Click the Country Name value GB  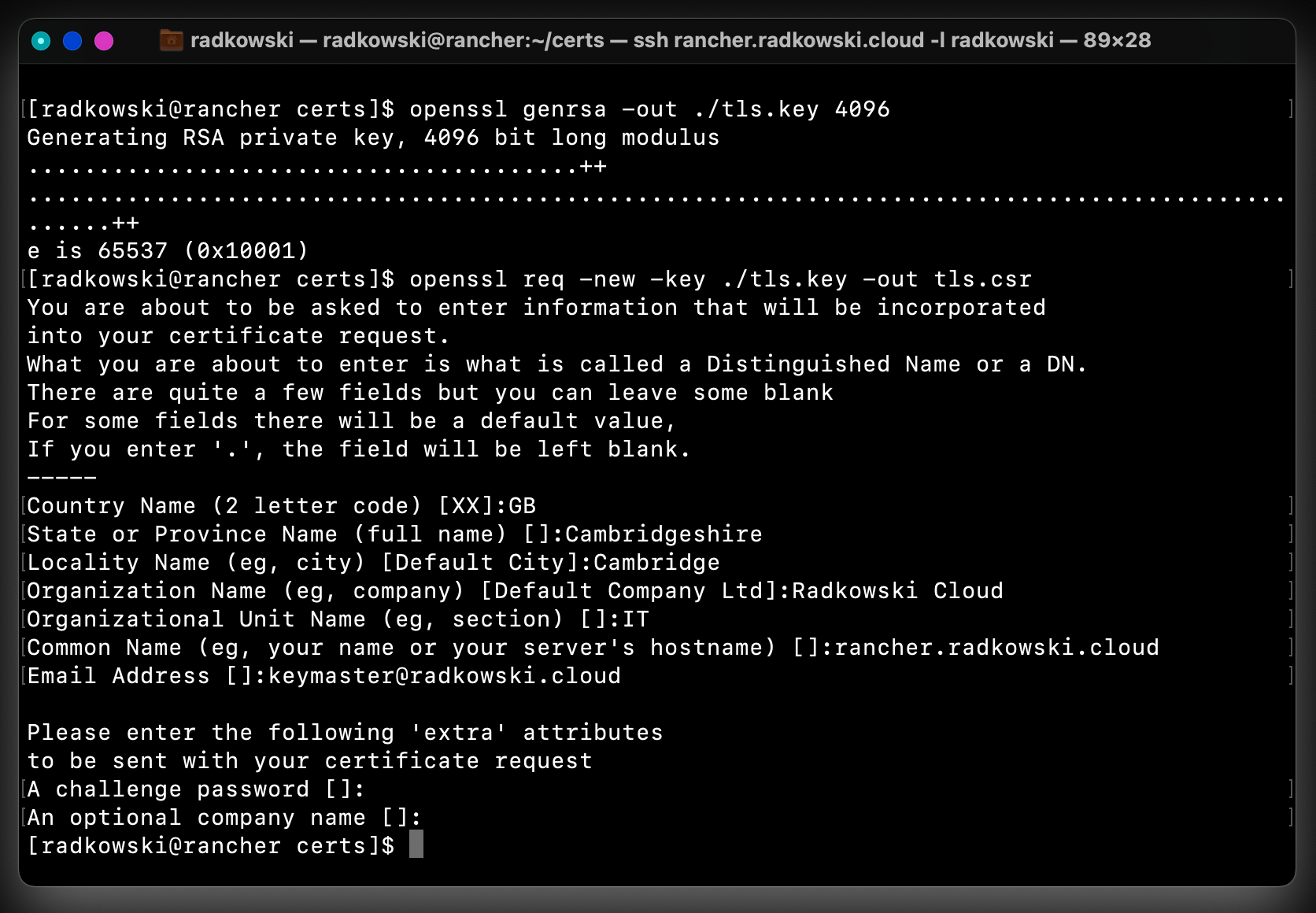[523, 506]
